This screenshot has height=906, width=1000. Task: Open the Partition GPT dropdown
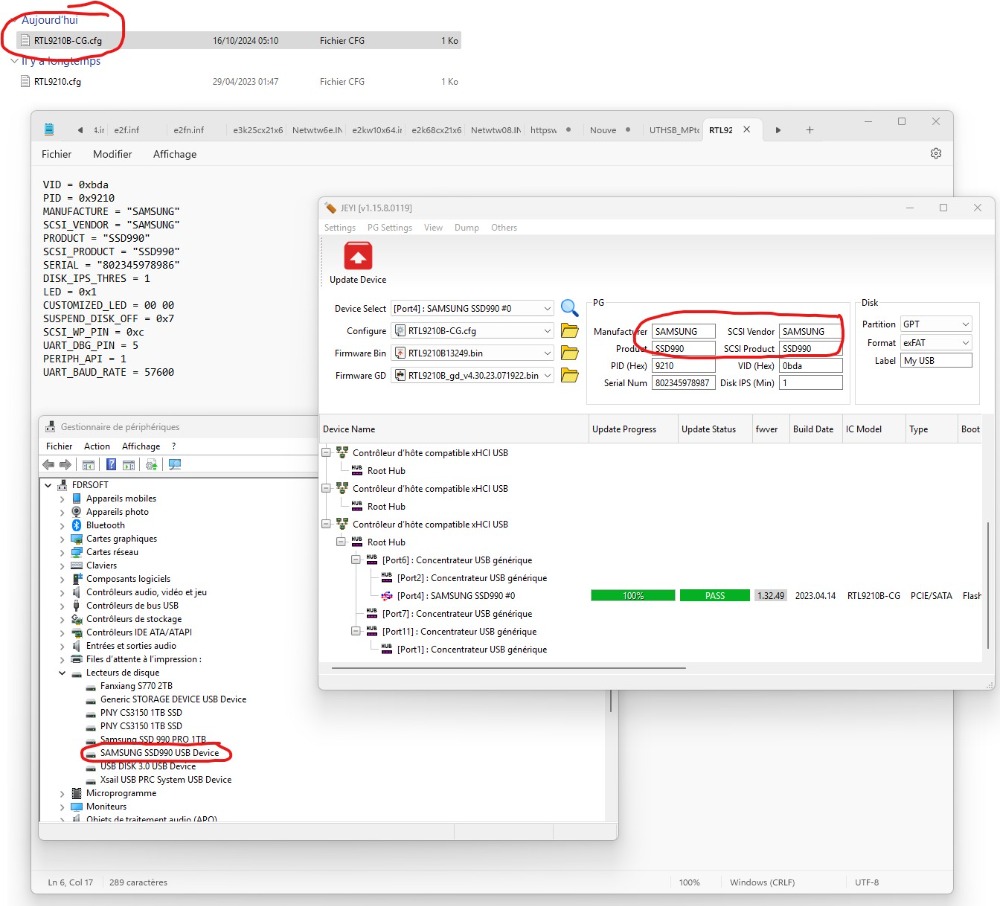pyautogui.click(x=964, y=325)
